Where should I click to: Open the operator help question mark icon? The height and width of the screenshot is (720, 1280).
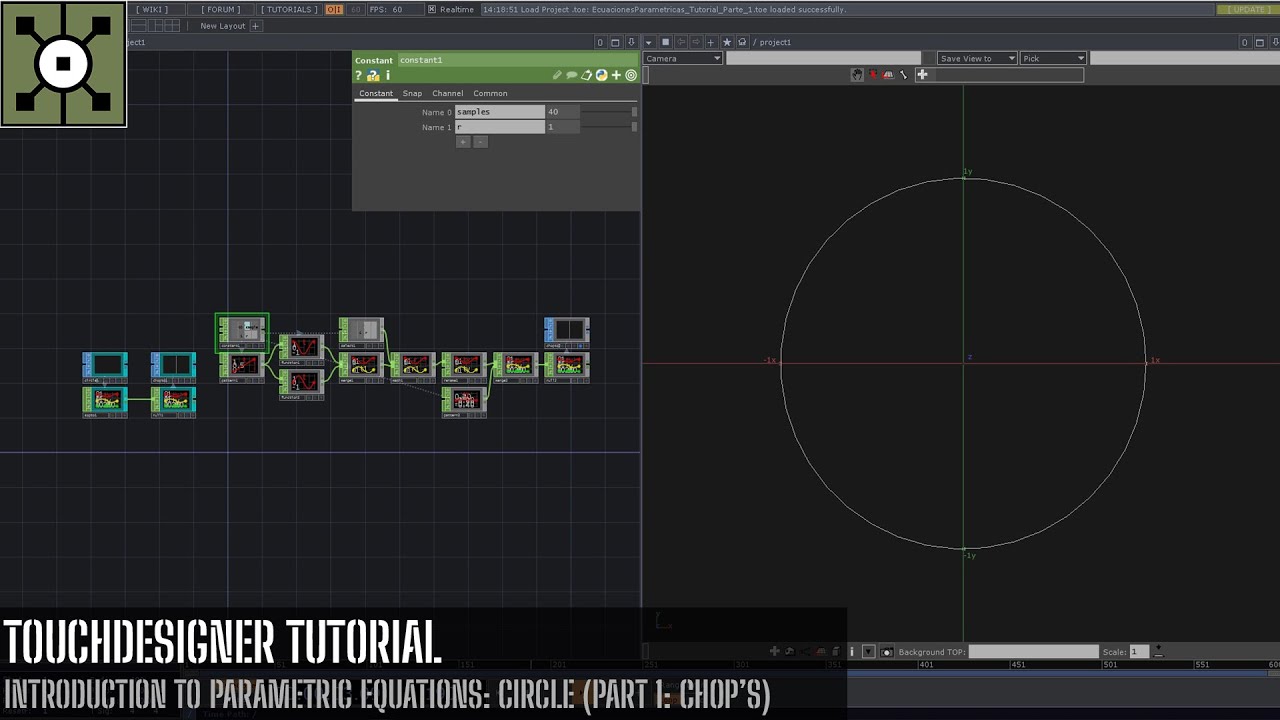click(358, 75)
